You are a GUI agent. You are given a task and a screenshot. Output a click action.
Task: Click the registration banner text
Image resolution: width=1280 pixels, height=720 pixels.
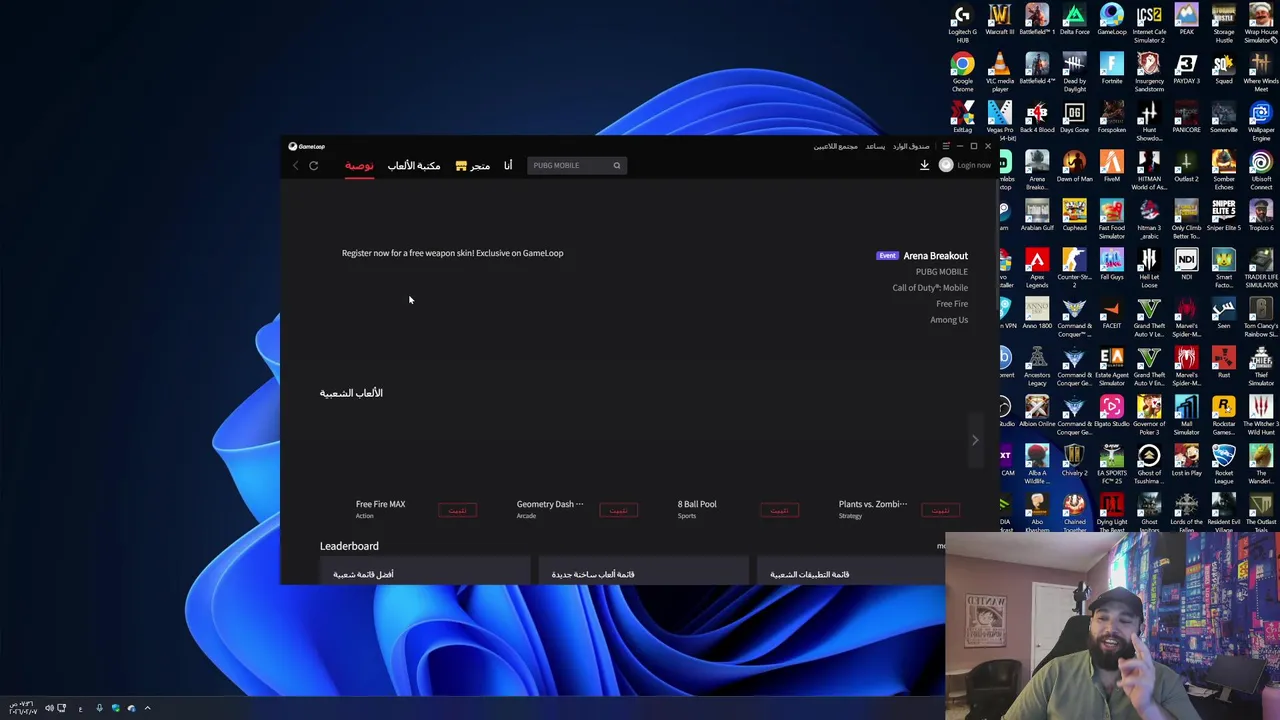pos(452,253)
